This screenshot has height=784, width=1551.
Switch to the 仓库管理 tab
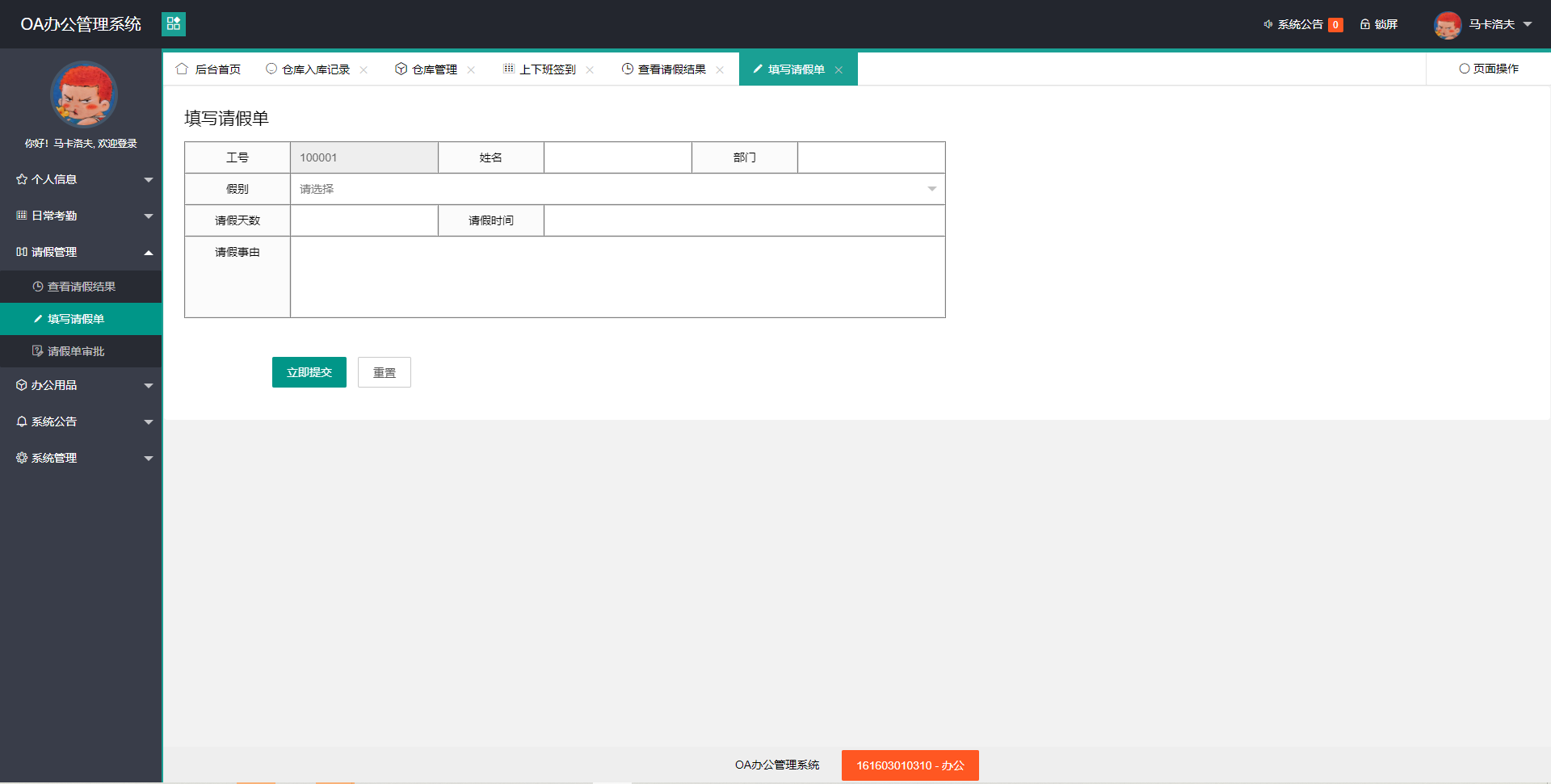(434, 69)
